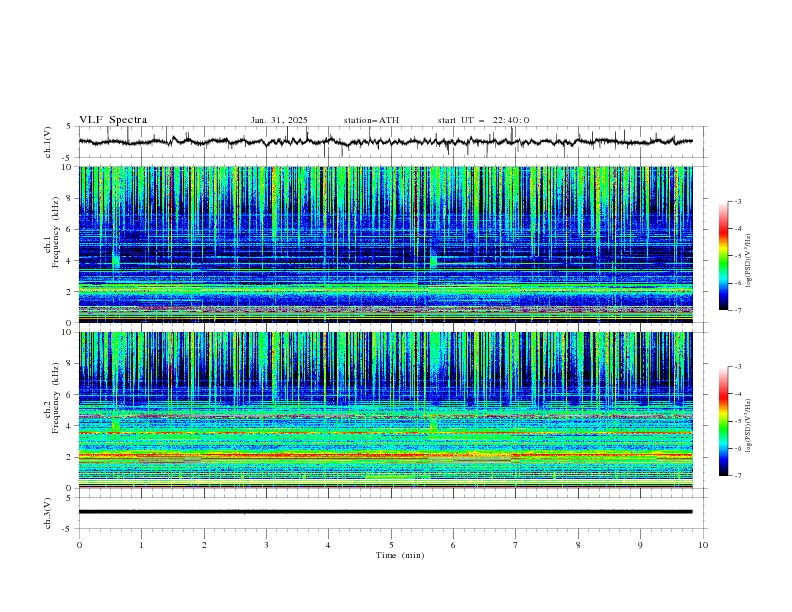Click the log(PSD) label beside ch.1 colorbar
792x612 pixels.
748,261
